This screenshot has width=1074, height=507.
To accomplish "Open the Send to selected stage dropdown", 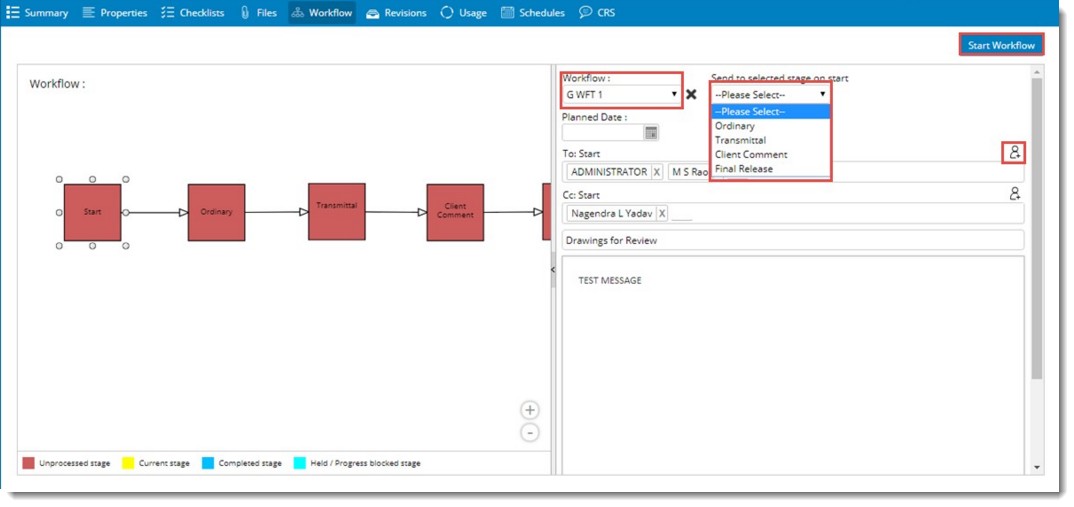I will pos(770,95).
